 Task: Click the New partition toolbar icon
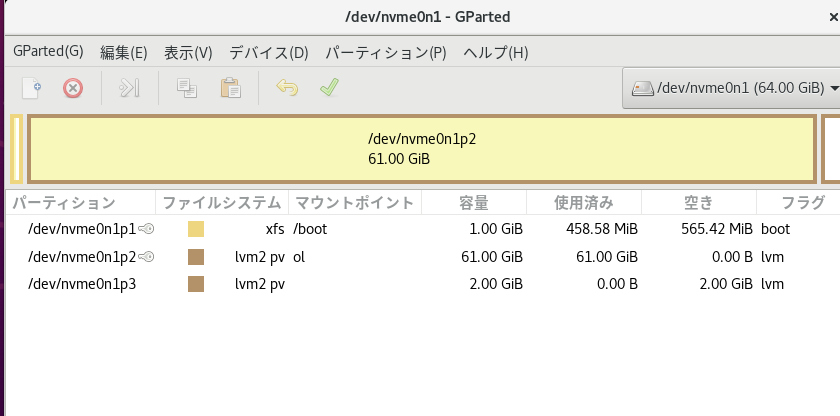32,88
